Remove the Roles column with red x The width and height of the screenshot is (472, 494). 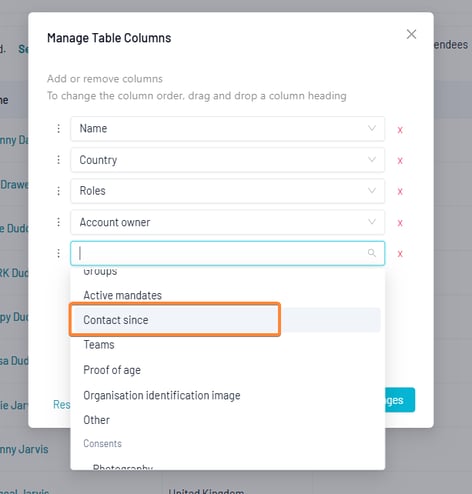pos(400,191)
